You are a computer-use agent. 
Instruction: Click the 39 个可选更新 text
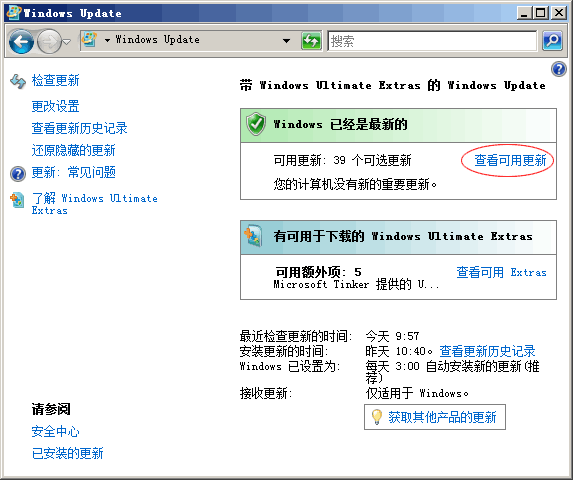click(x=372, y=160)
